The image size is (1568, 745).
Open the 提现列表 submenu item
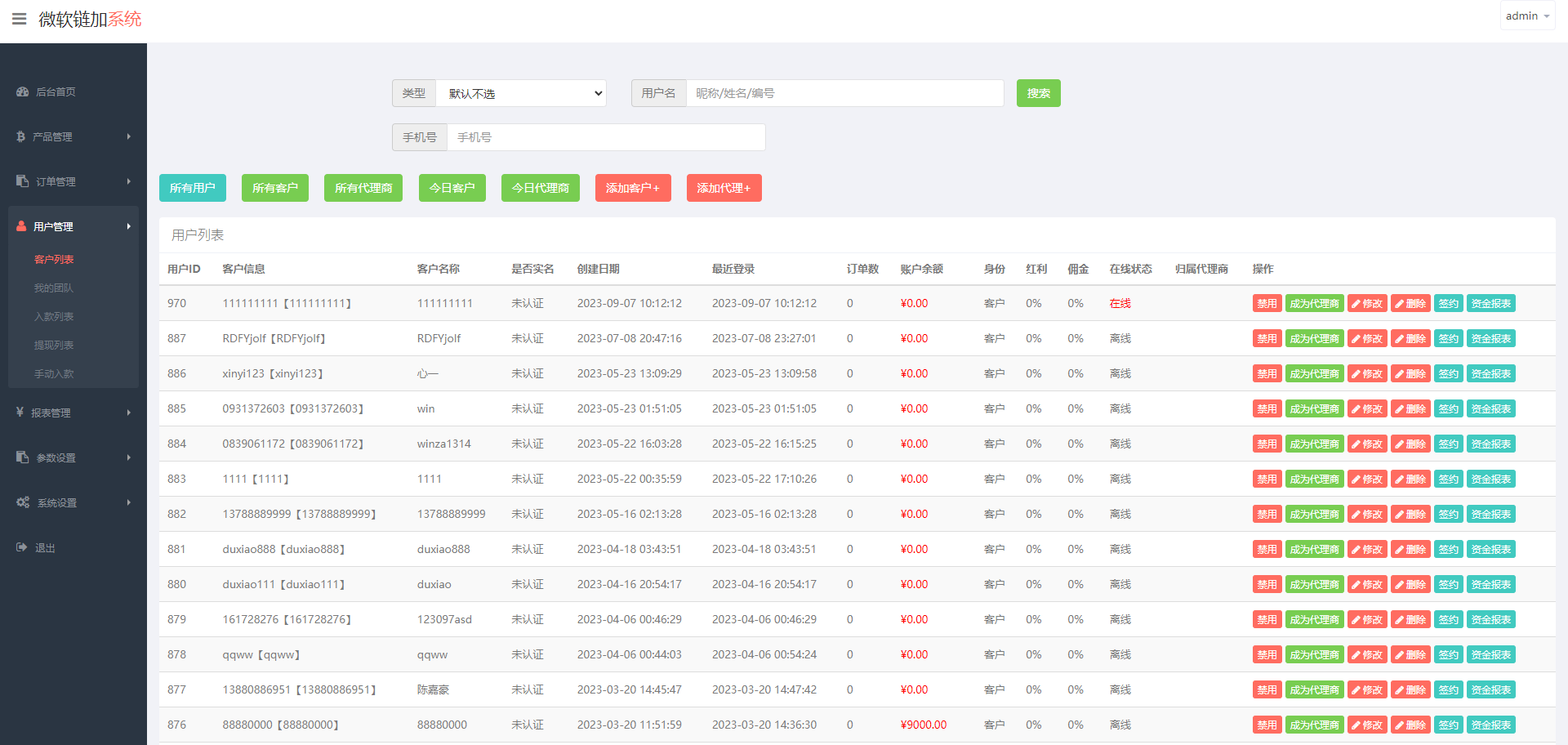(54, 345)
